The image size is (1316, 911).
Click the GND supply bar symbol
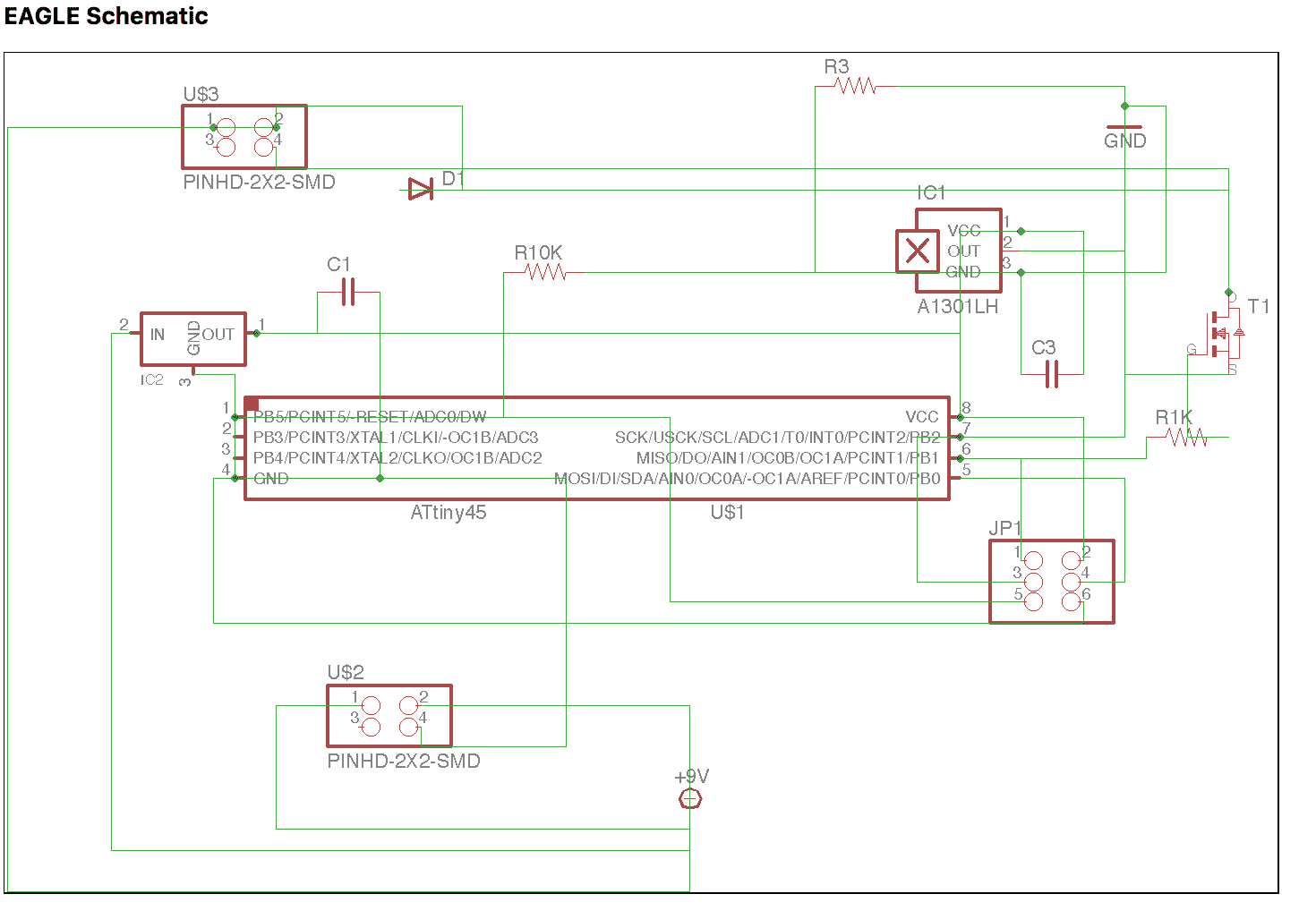(1124, 128)
